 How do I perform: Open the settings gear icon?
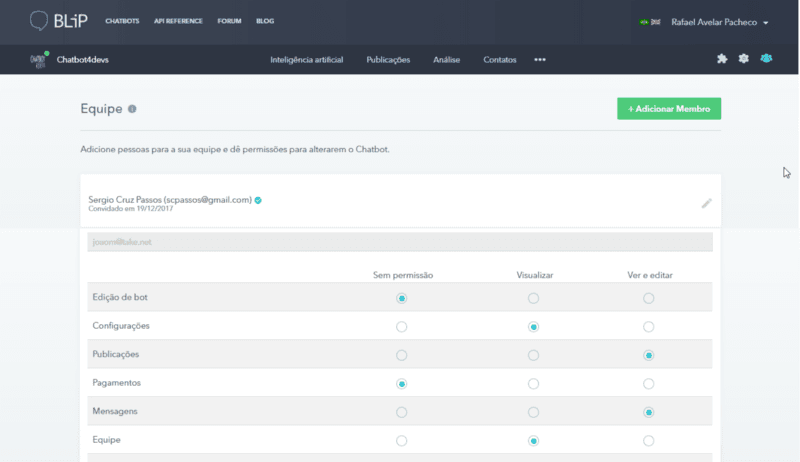coord(744,59)
